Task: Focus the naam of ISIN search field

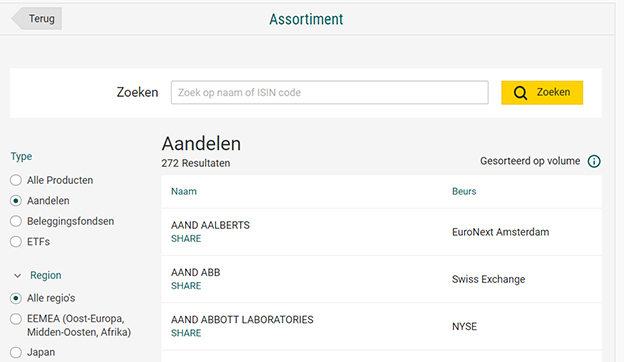Action: tap(330, 93)
